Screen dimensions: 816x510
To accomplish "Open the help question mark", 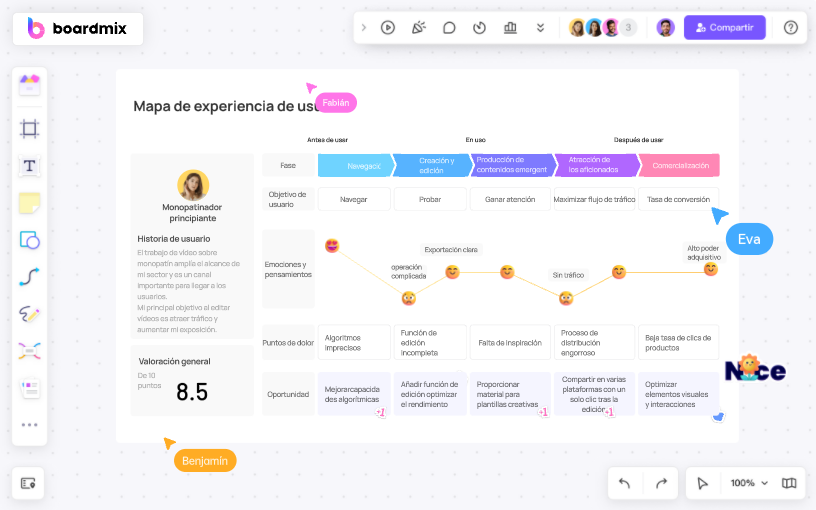I will pyautogui.click(x=790, y=28).
